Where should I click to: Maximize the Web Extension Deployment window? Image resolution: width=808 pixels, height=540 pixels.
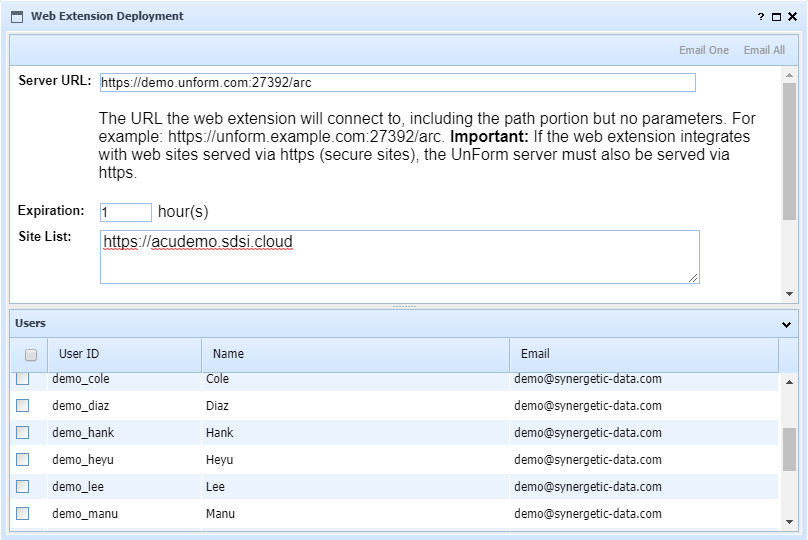(x=777, y=17)
